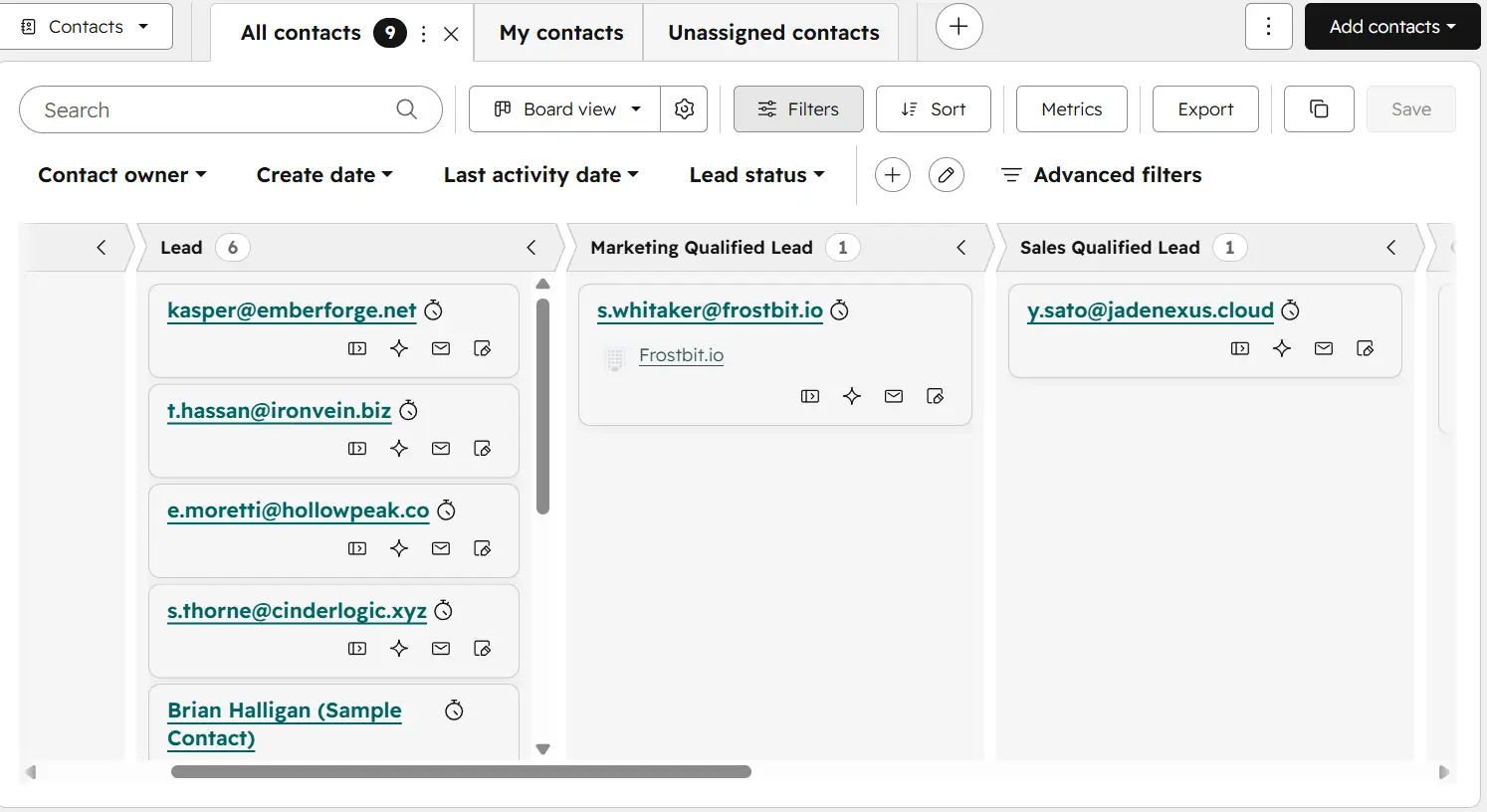Email icon on t.hassan@ironvein.biz card
Image resolution: width=1487 pixels, height=812 pixels.
click(441, 449)
